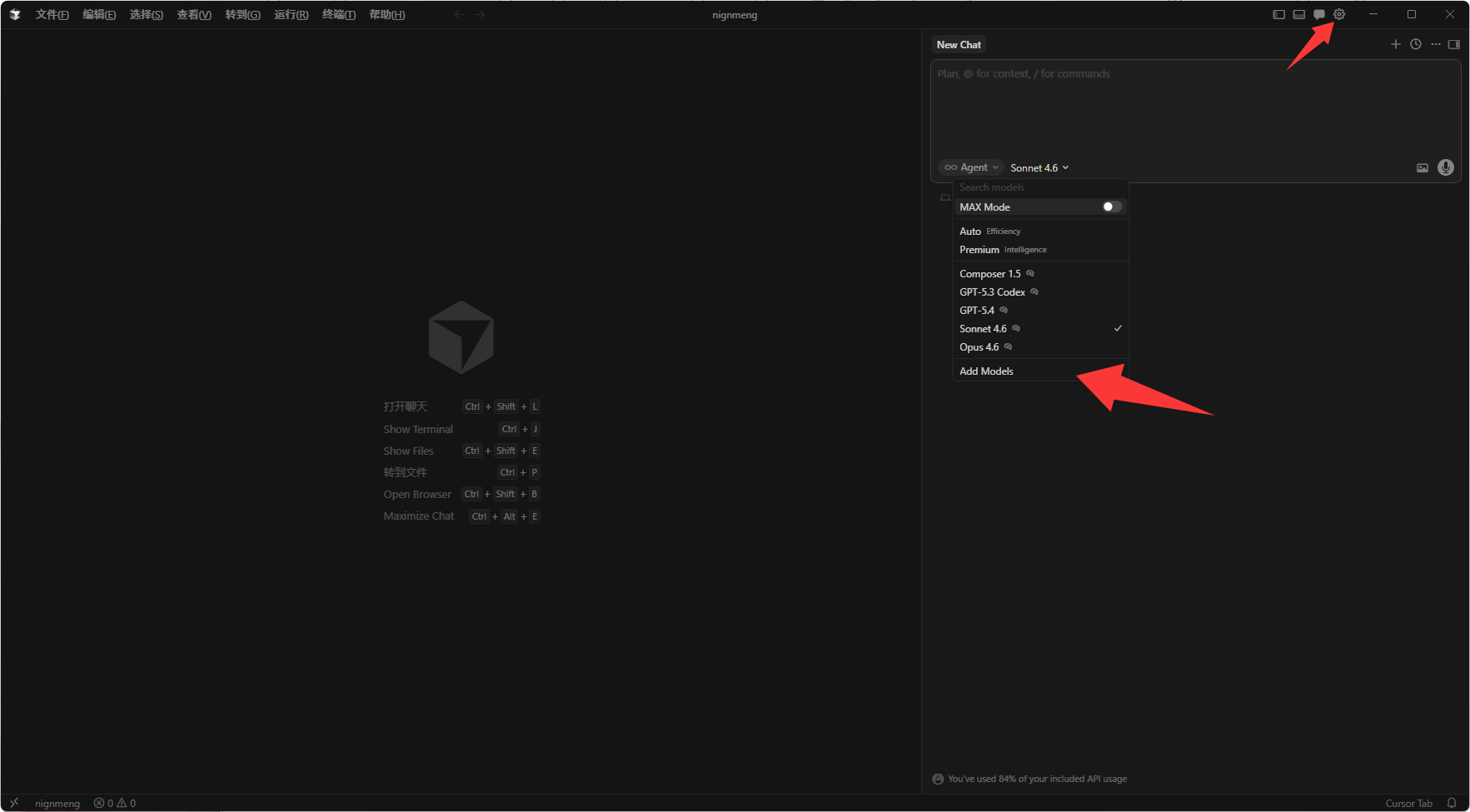Click the errors and warnings status indicator
1470x812 pixels.
(115, 803)
